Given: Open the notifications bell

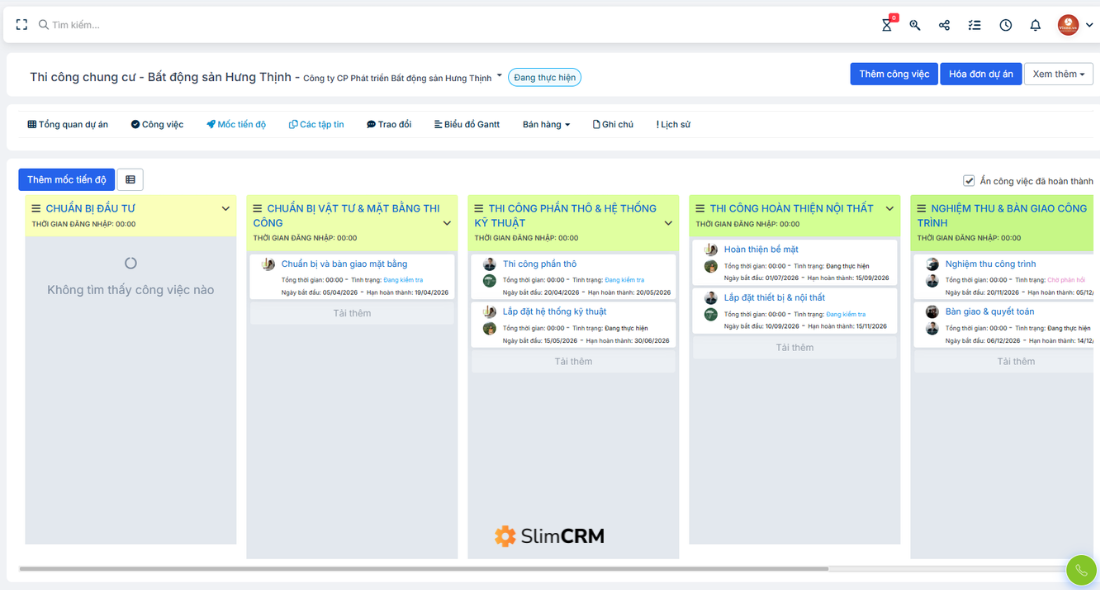Looking at the screenshot, I should 1035,25.
